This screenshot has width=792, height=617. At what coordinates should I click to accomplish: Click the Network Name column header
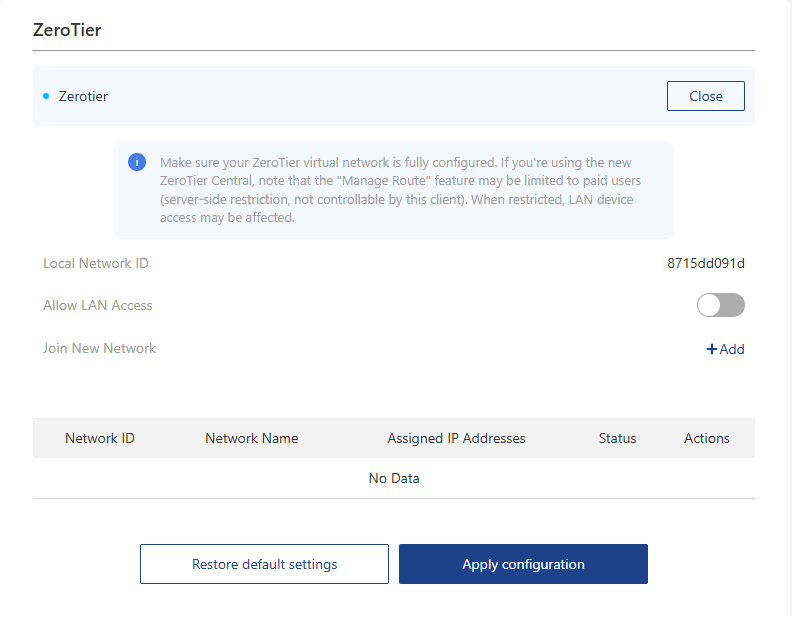[252, 438]
